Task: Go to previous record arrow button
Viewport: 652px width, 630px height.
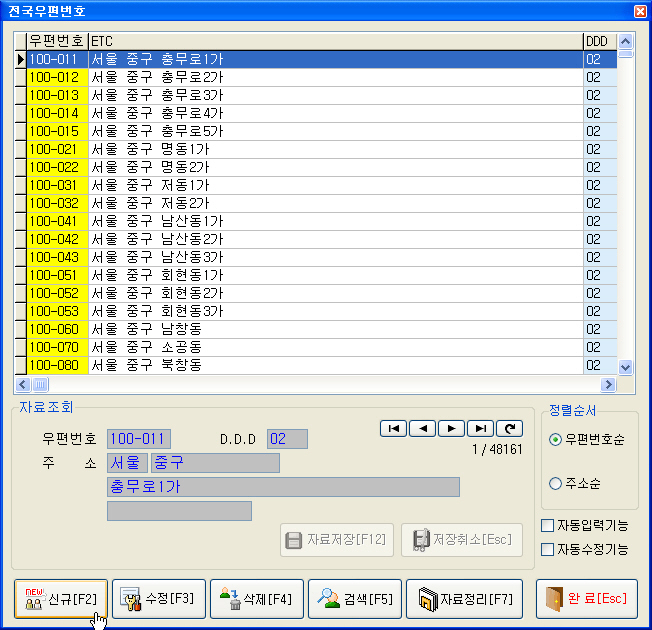Action: coord(422,428)
